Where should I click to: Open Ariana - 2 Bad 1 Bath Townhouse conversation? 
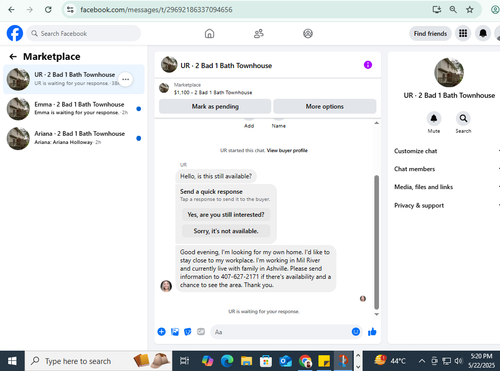click(74, 138)
